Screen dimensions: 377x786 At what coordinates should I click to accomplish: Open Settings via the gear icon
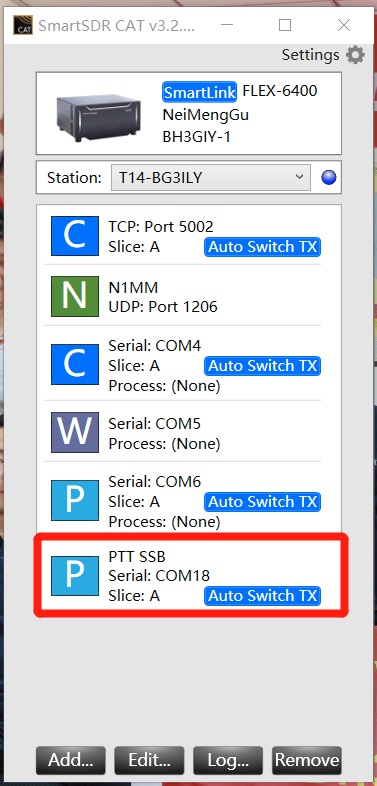click(355, 55)
